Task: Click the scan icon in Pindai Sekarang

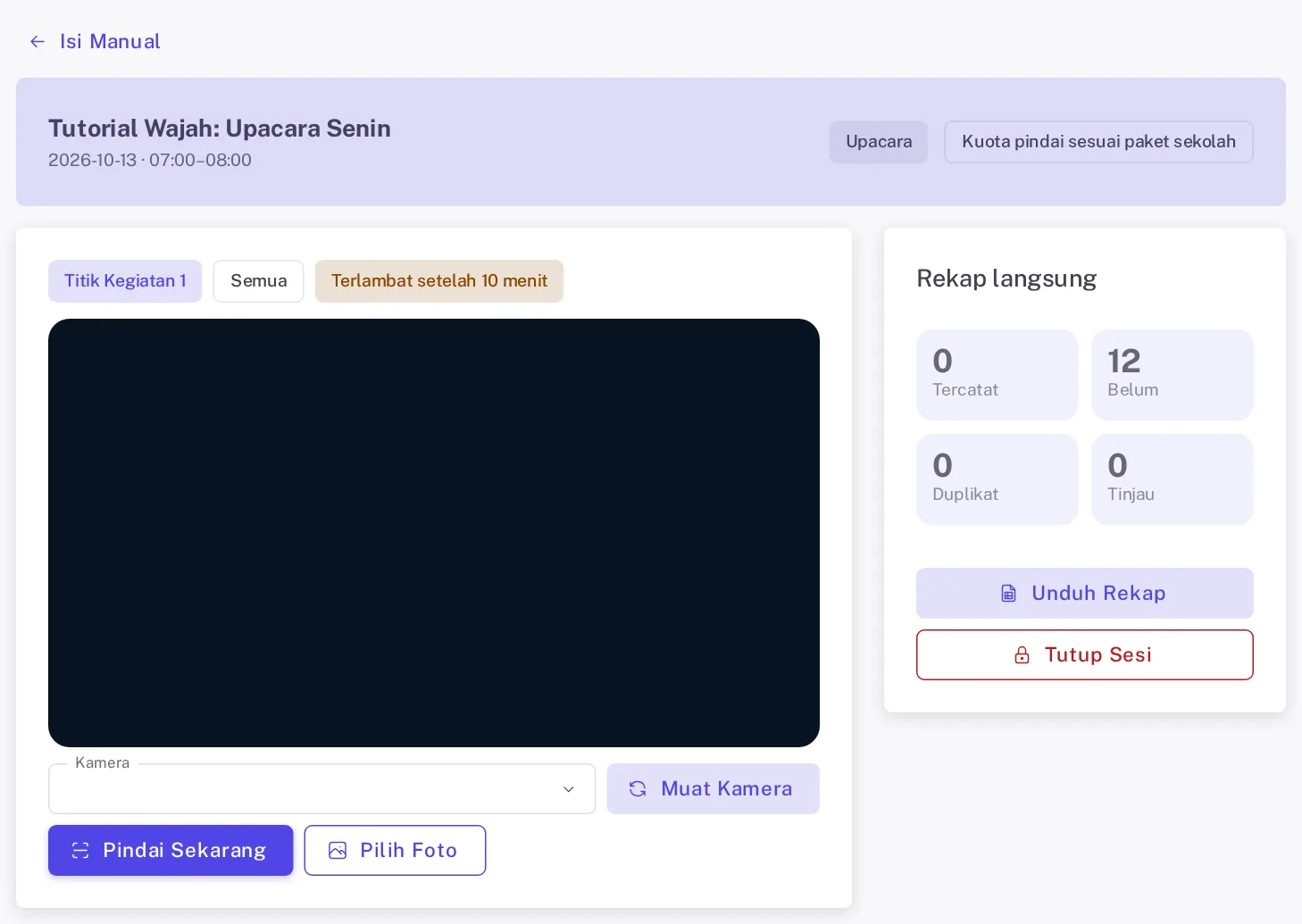Action: [x=80, y=851]
